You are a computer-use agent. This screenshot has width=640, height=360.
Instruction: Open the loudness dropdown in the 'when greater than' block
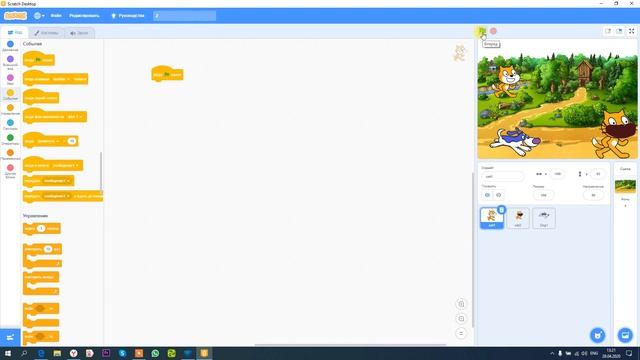coord(48,141)
